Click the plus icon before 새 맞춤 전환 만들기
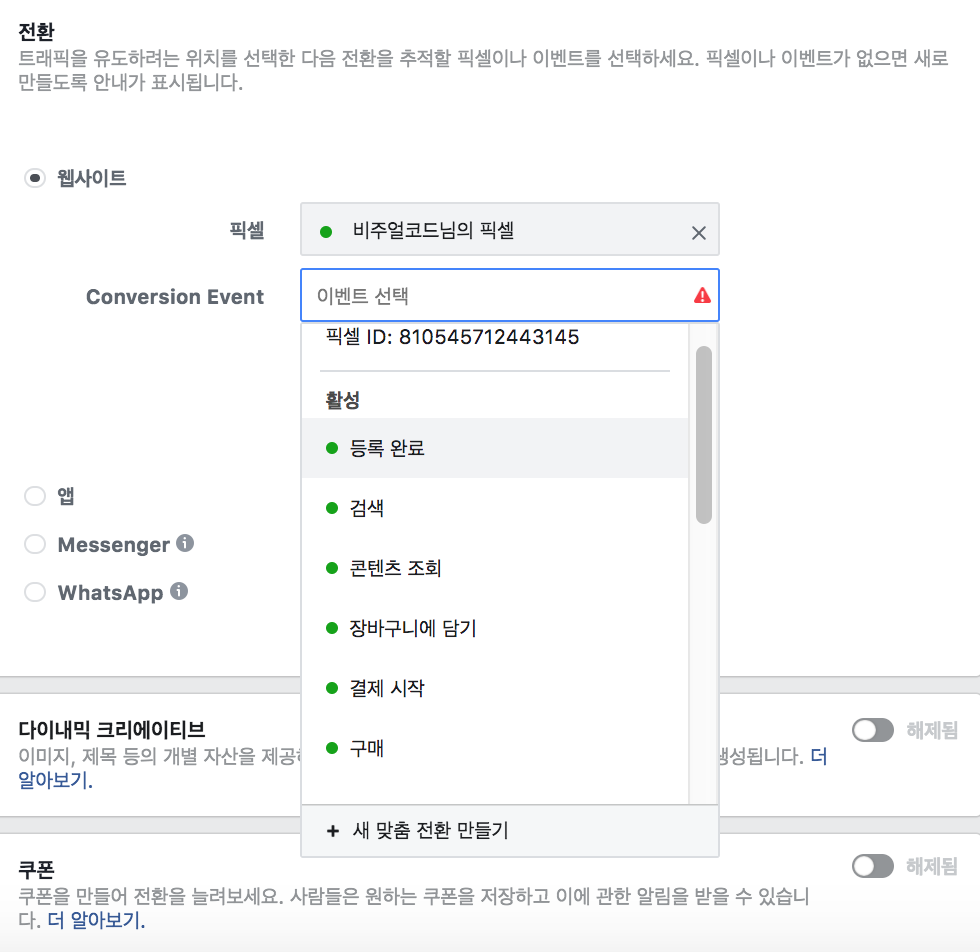 click(x=333, y=830)
